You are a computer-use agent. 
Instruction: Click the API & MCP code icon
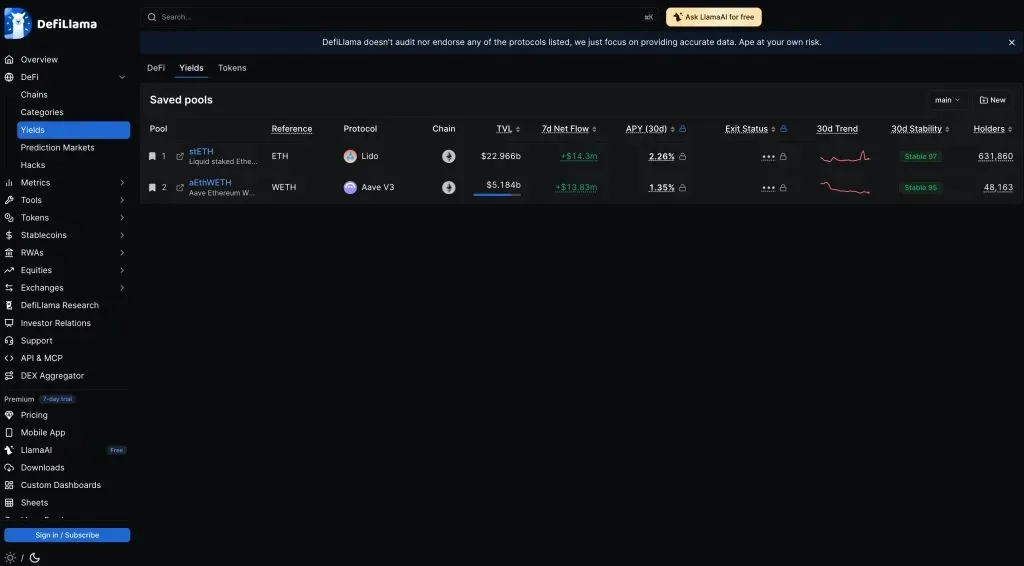coord(9,358)
